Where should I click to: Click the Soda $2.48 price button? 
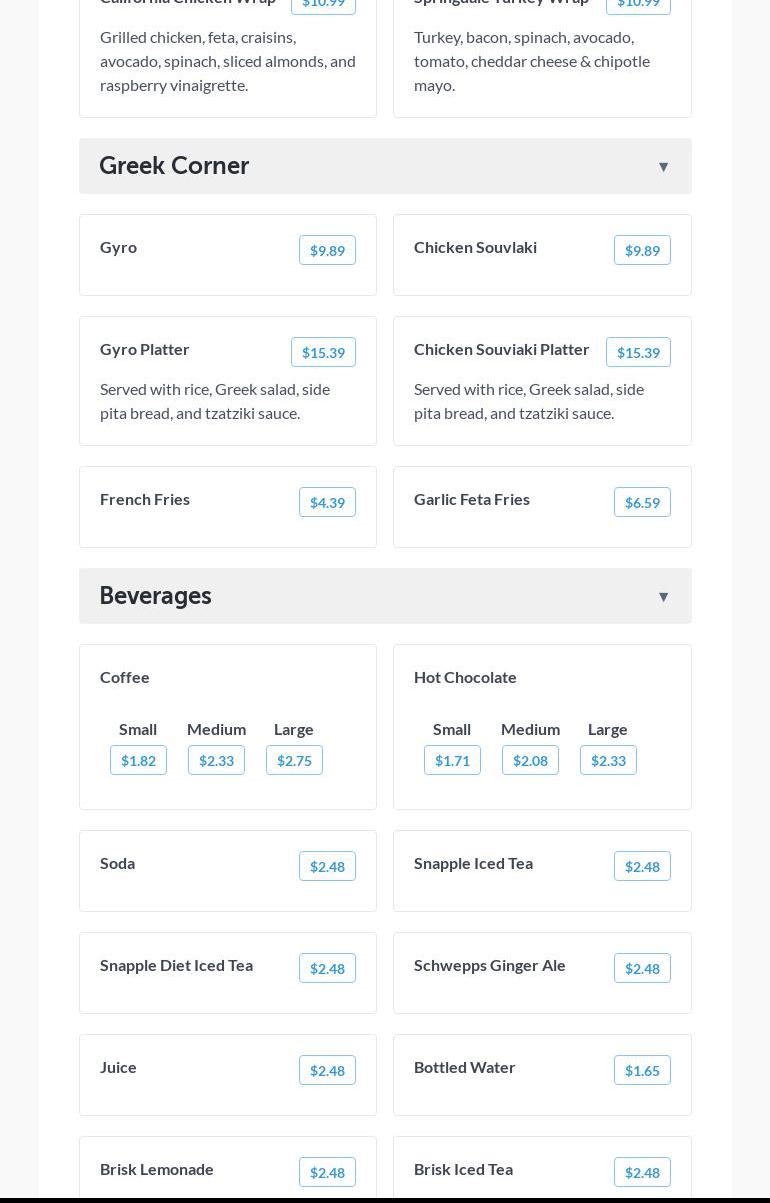pyautogui.click(x=327, y=867)
